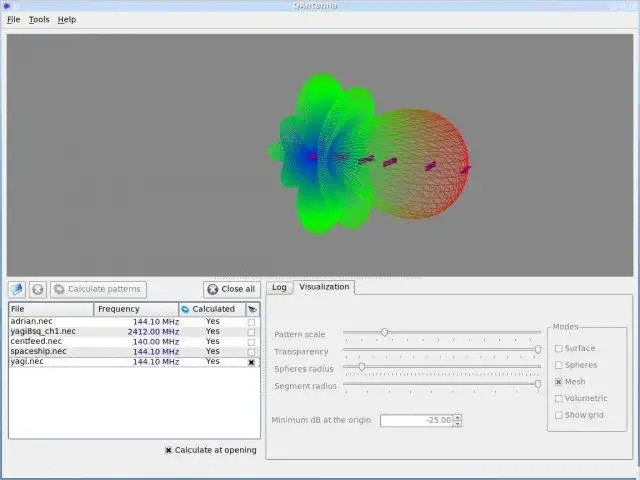
Task: Open the Tools menu
Action: 39,20
